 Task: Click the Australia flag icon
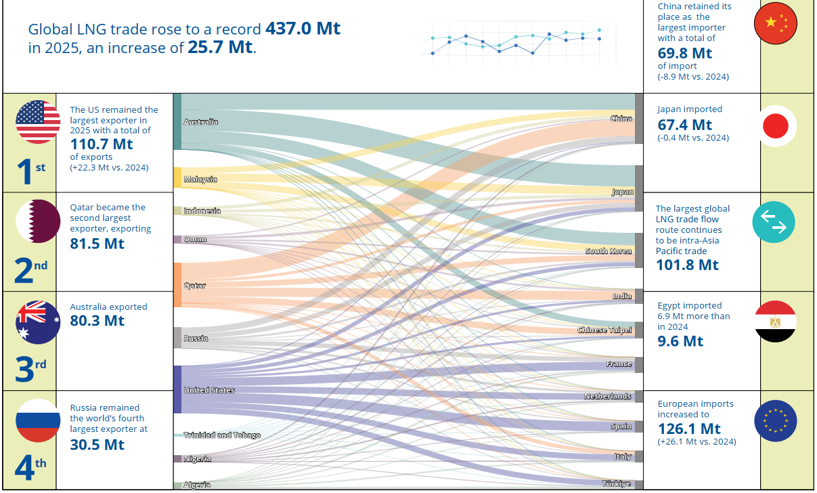tap(38, 322)
